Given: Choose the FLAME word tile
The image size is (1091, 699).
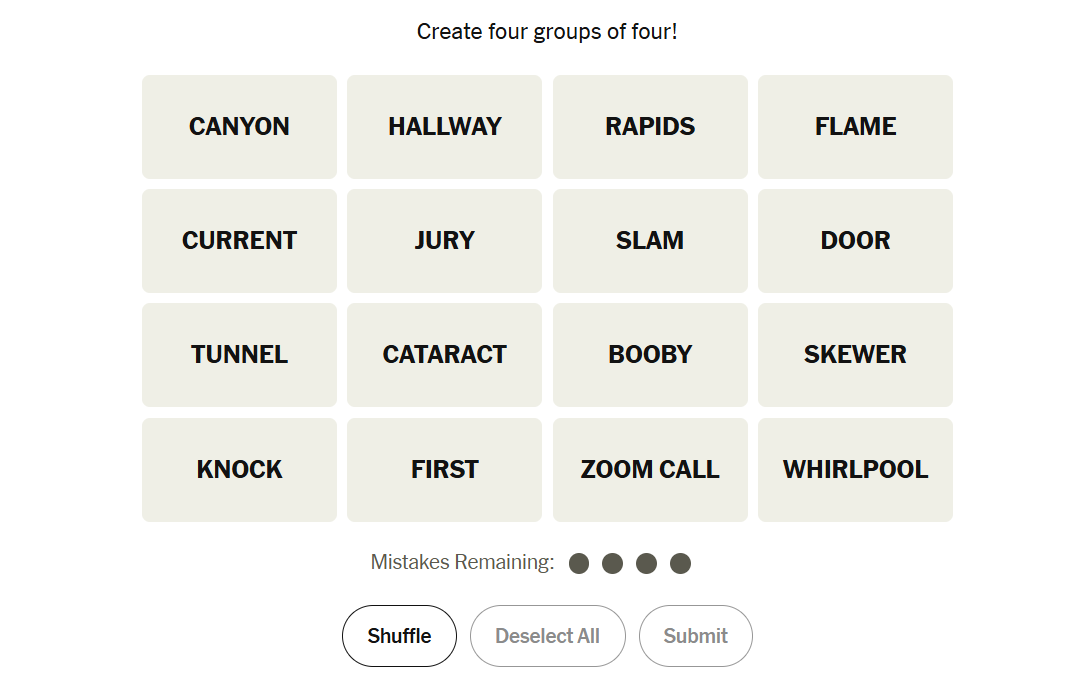Looking at the screenshot, I should click(x=855, y=127).
